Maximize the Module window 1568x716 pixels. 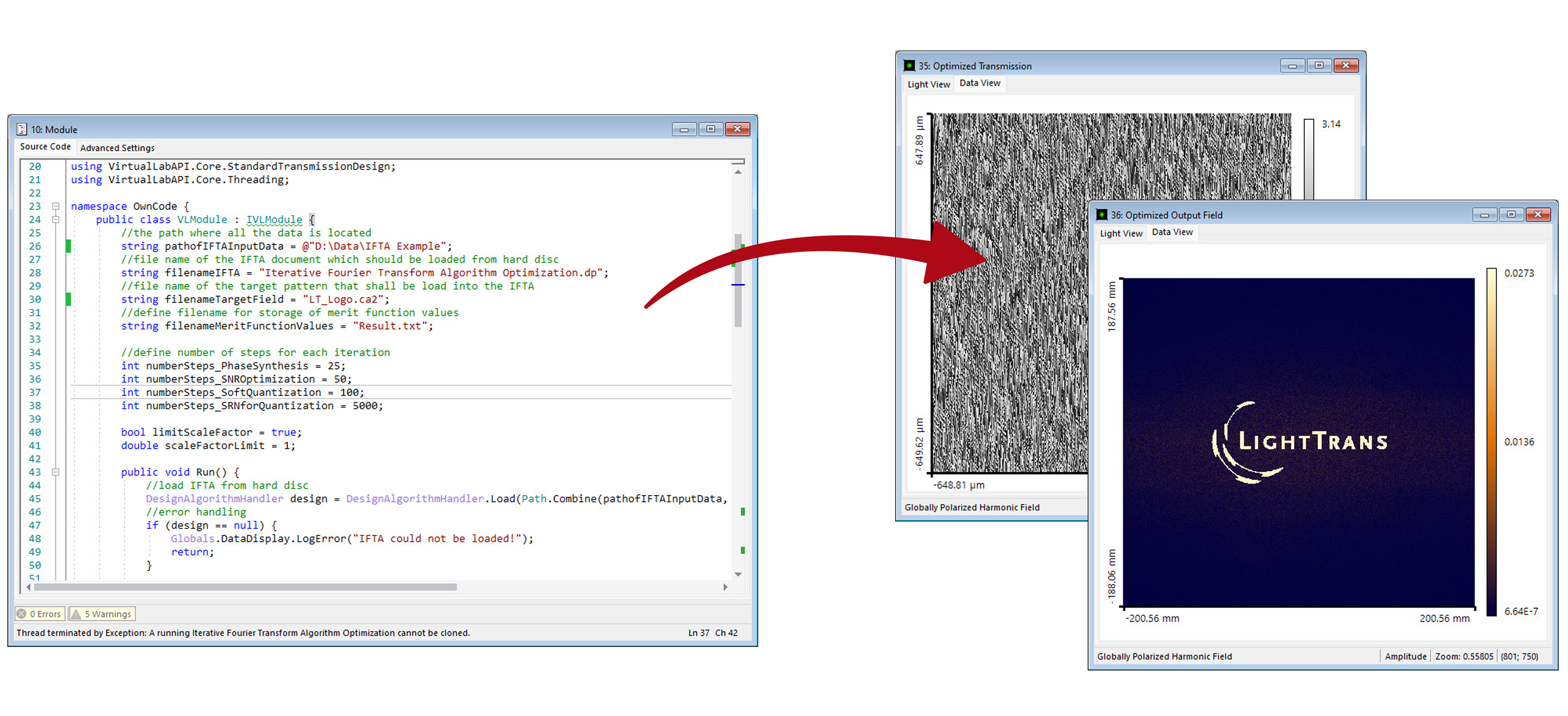(x=710, y=129)
